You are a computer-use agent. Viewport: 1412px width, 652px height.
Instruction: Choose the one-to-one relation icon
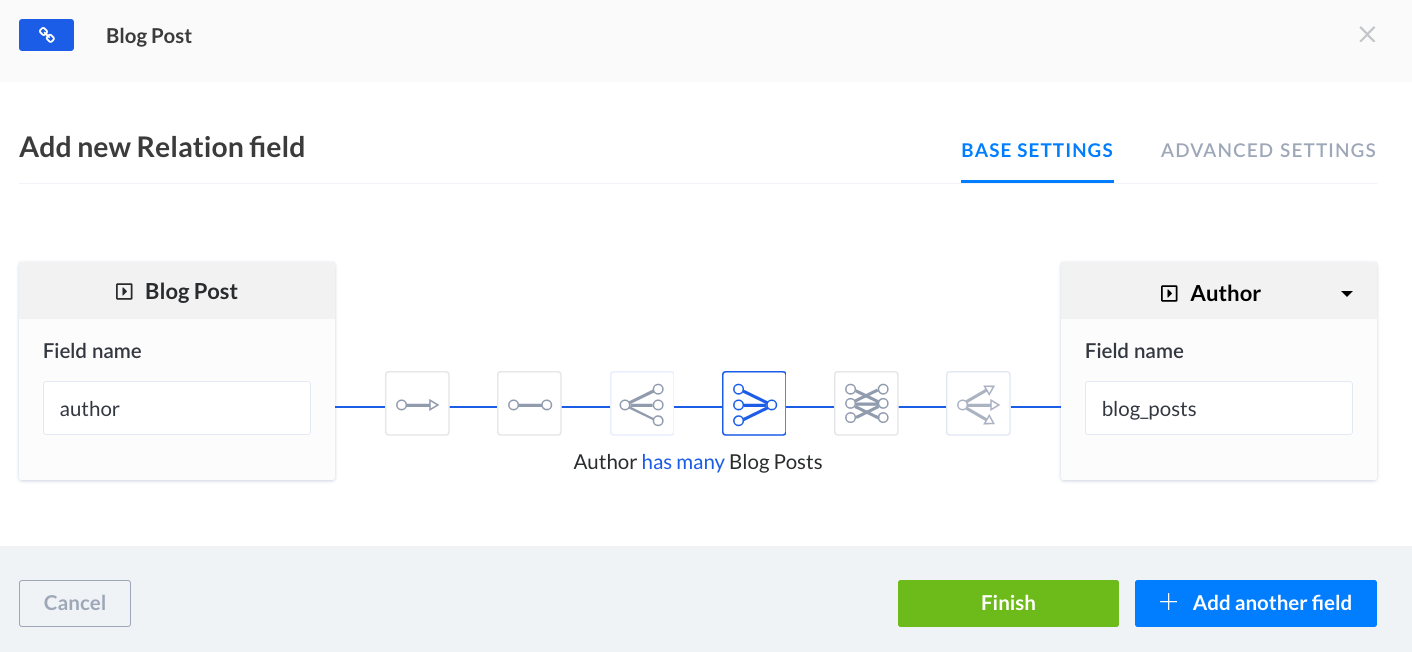pyautogui.click(x=529, y=404)
